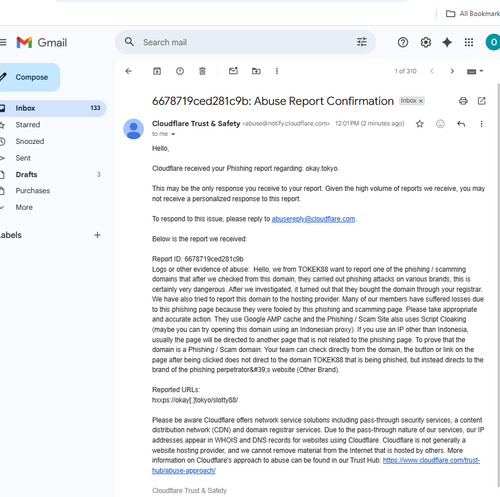Open message more options menu
The height and width of the screenshot is (497, 500).
pos(481,124)
